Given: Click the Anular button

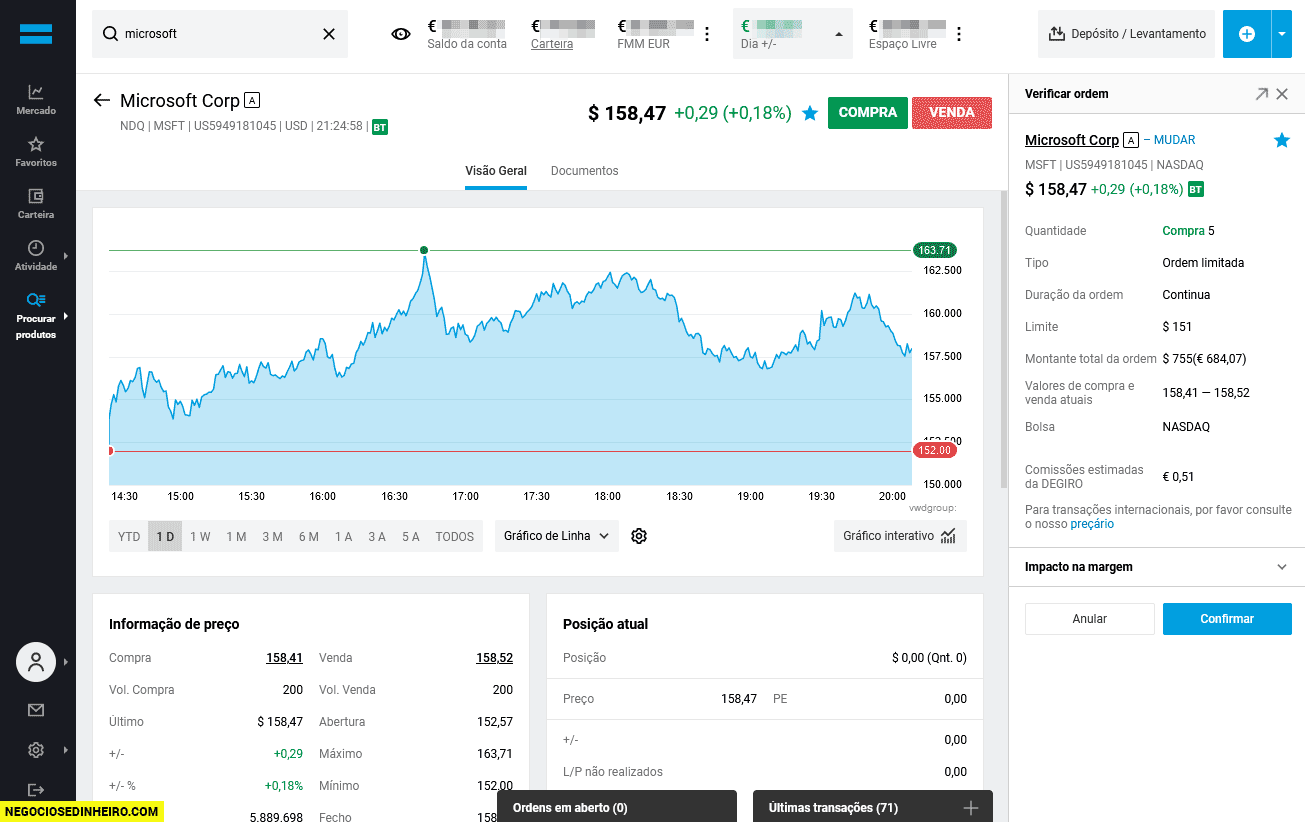Looking at the screenshot, I should (1090, 619).
